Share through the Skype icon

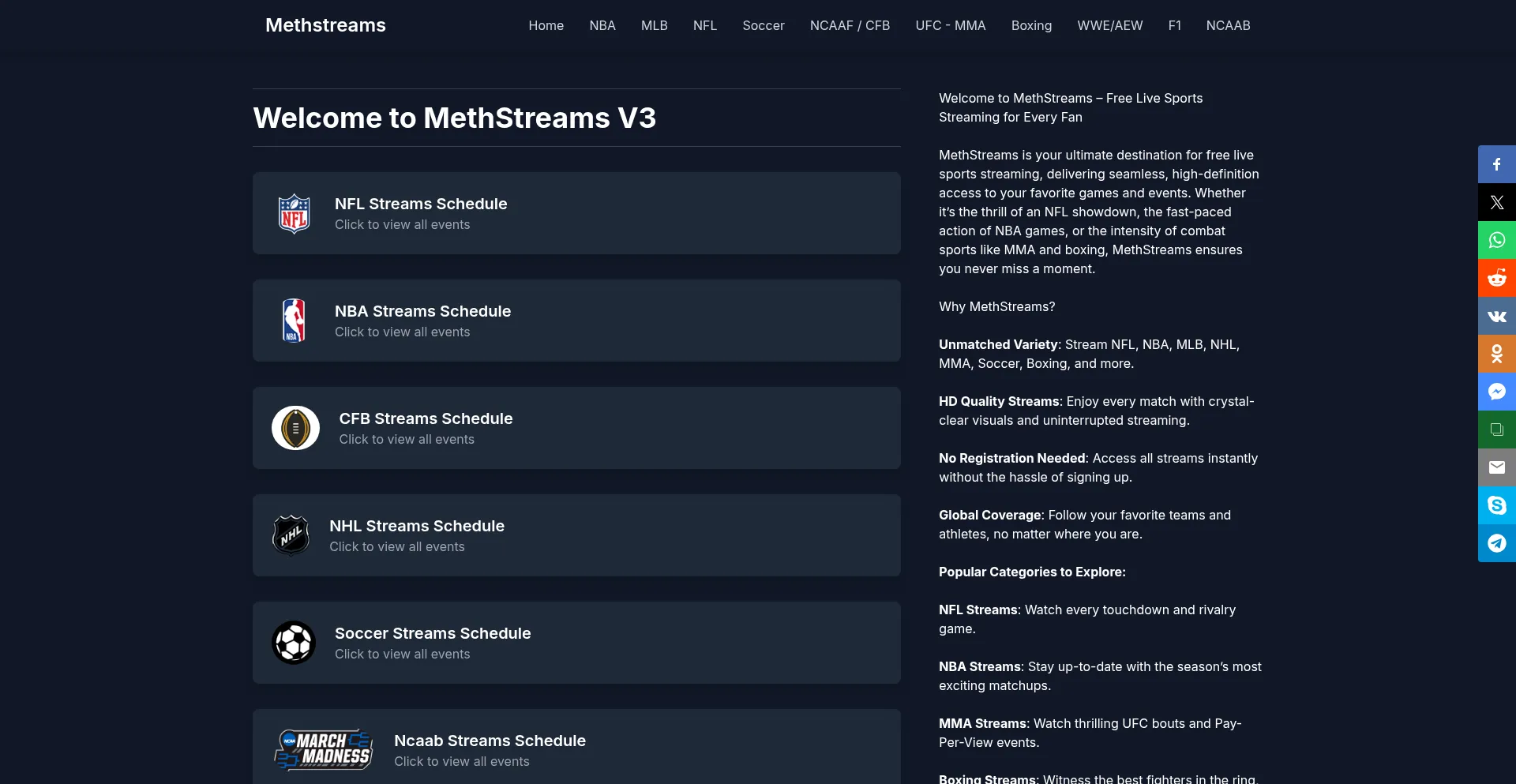point(1497,505)
